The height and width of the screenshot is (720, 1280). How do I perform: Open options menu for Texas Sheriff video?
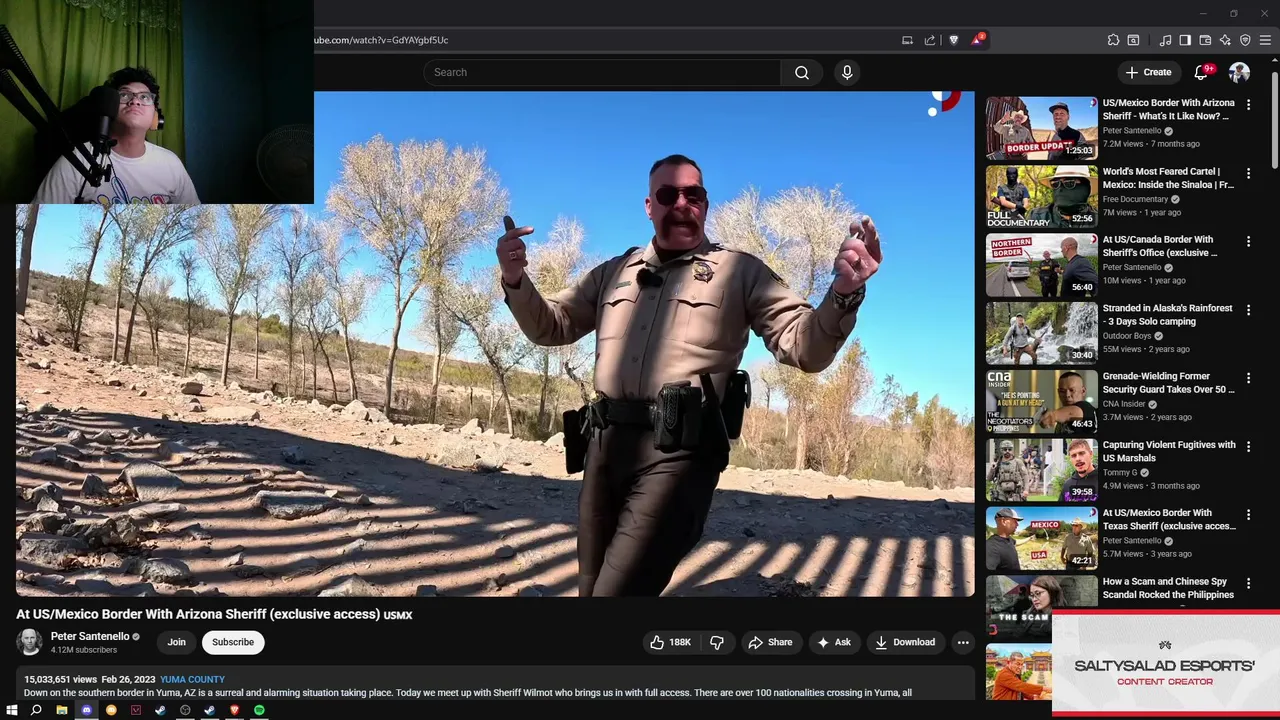click(x=1248, y=515)
